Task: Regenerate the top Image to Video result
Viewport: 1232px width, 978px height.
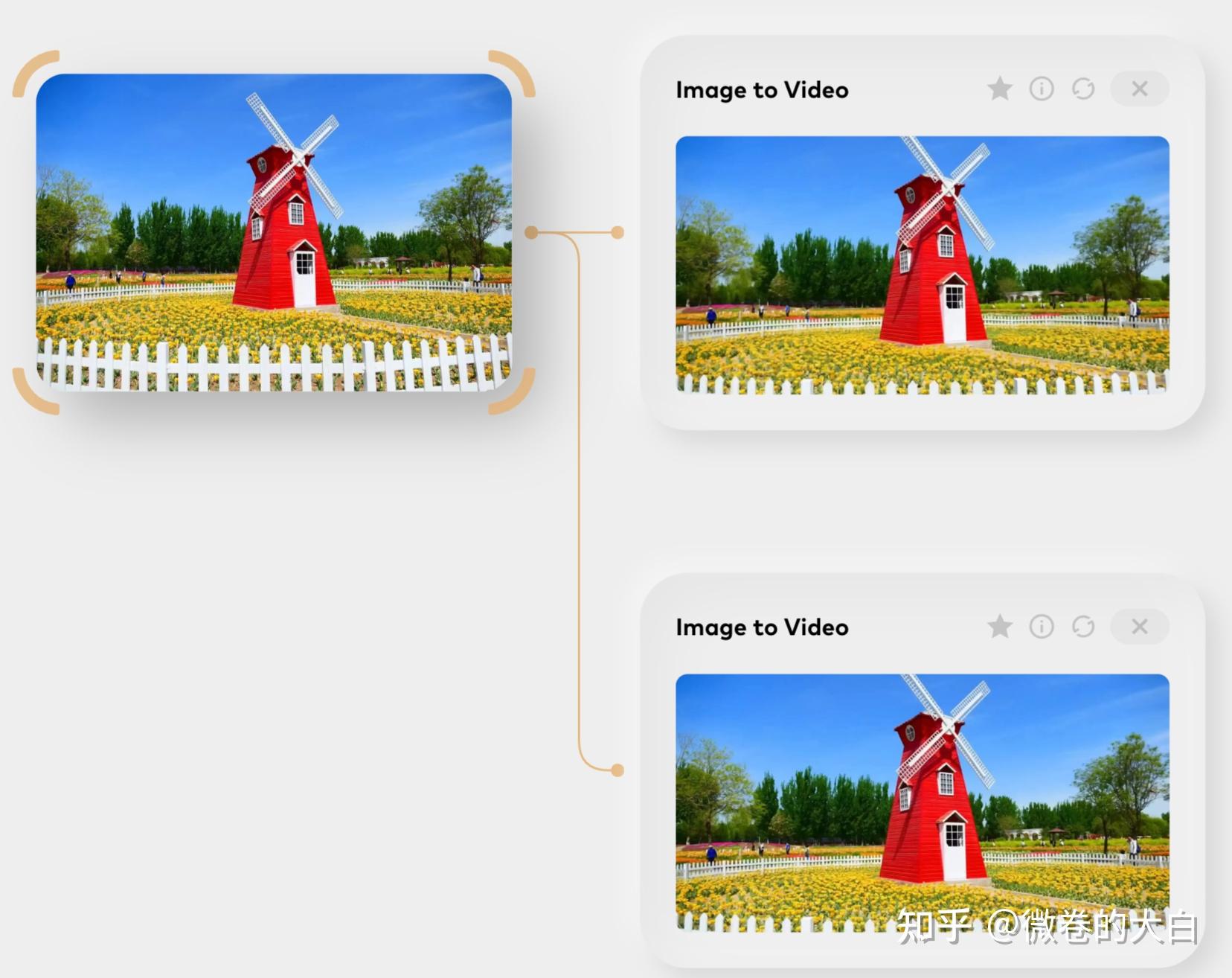Action: click(1083, 89)
